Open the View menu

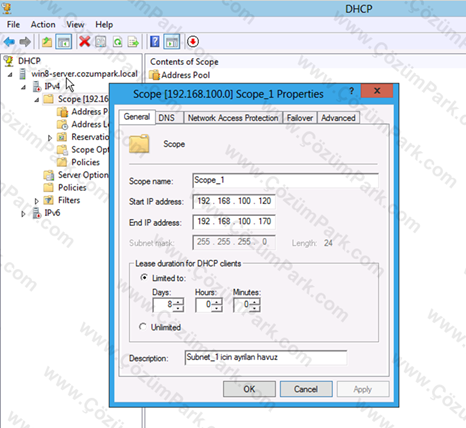pyautogui.click(x=75, y=25)
